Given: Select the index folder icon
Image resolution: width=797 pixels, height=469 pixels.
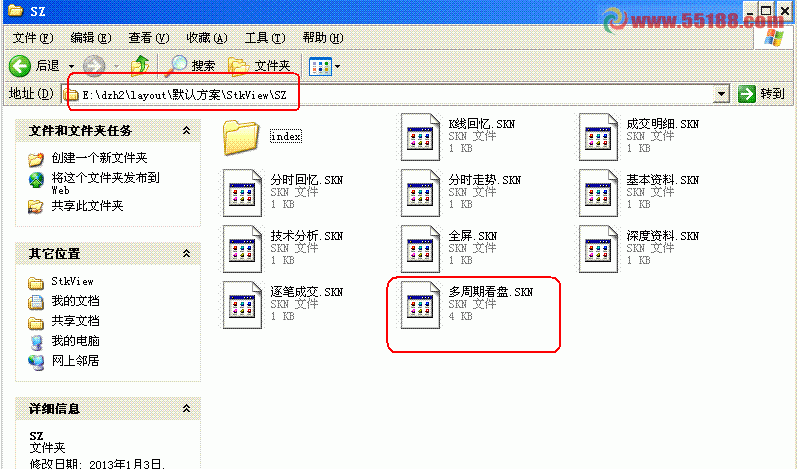Looking at the screenshot, I should tap(240, 137).
